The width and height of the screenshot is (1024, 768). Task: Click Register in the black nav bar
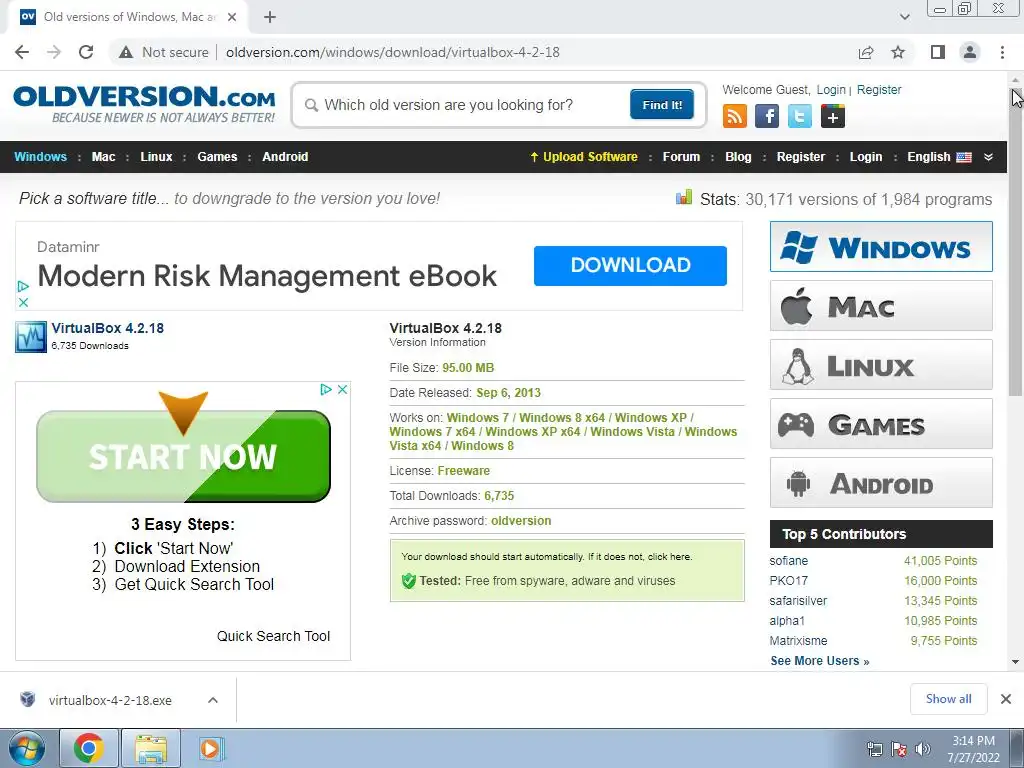click(801, 157)
